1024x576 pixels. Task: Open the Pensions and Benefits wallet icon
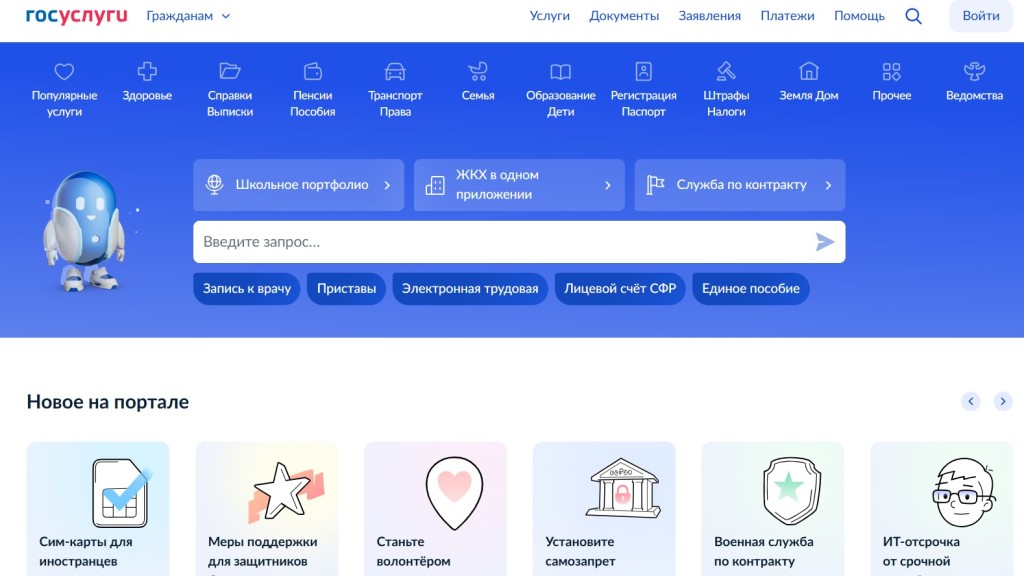pyautogui.click(x=313, y=71)
